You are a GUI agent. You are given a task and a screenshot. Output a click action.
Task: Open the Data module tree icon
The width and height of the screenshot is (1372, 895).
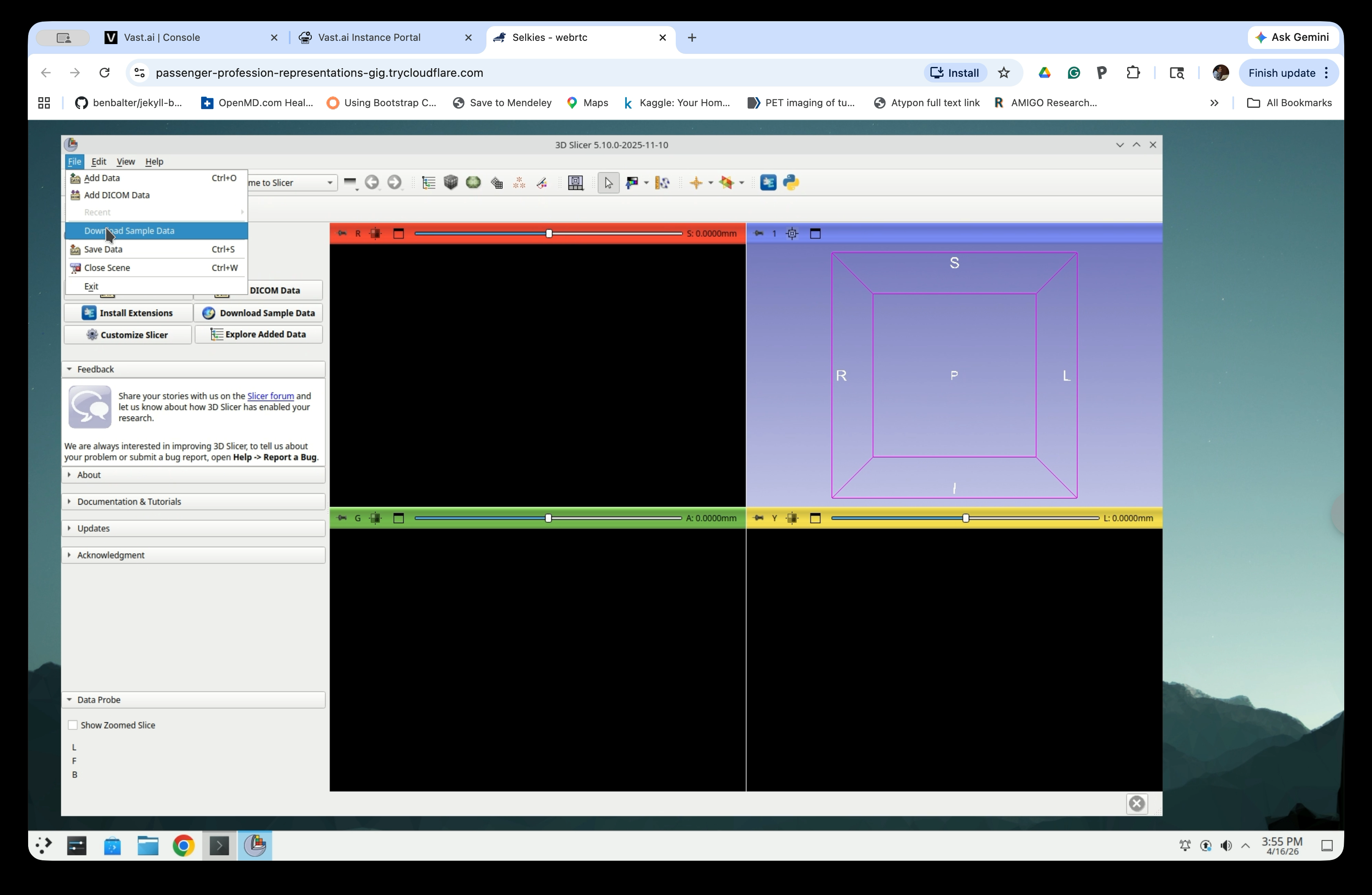click(428, 182)
